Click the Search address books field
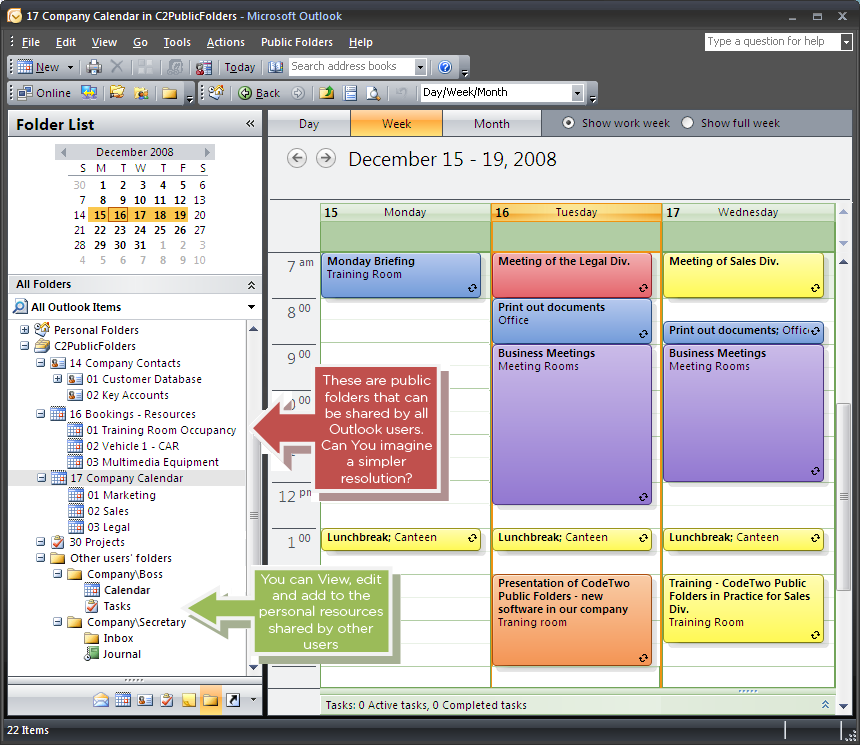Image resolution: width=860 pixels, height=745 pixels. tap(352, 66)
